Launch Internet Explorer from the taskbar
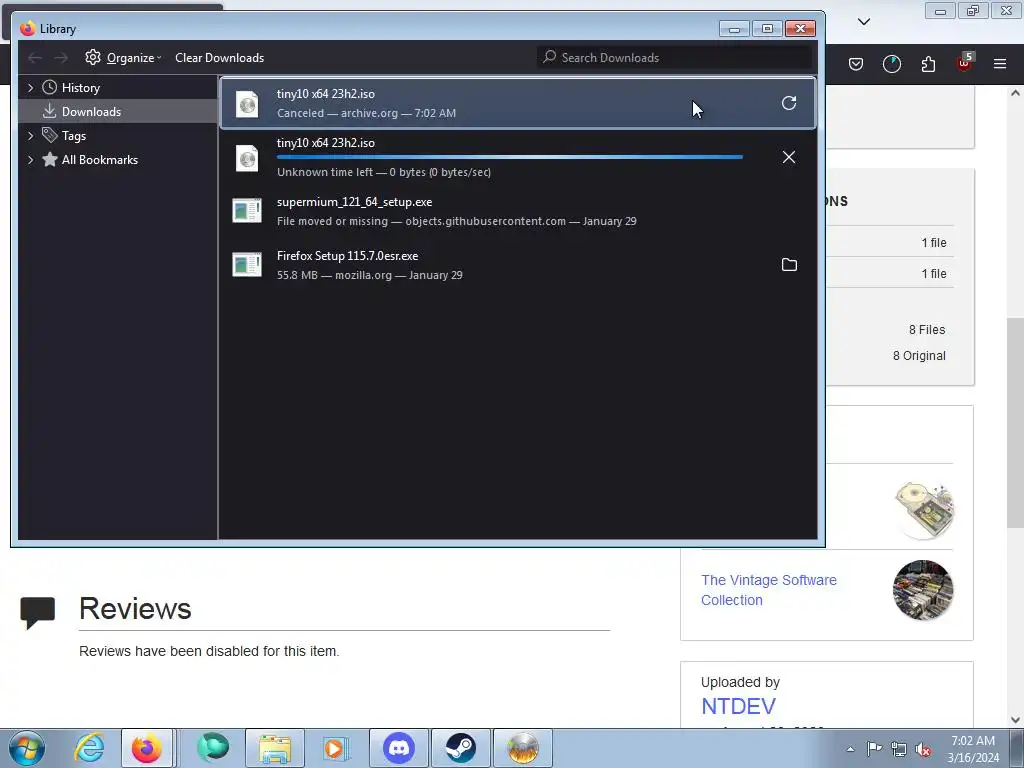This screenshot has width=1024, height=768. [x=89, y=748]
